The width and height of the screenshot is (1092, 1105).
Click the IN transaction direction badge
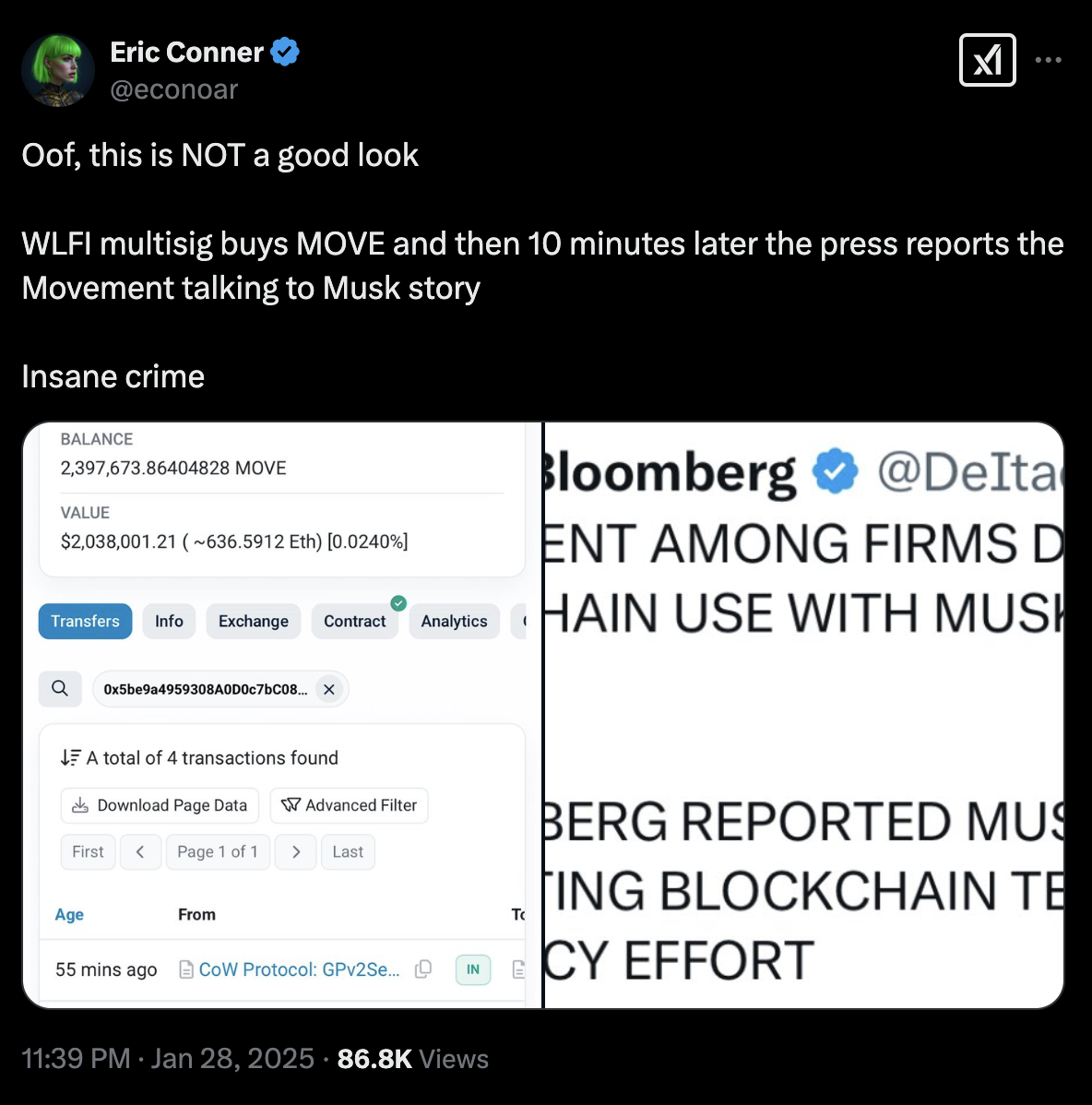click(x=472, y=969)
